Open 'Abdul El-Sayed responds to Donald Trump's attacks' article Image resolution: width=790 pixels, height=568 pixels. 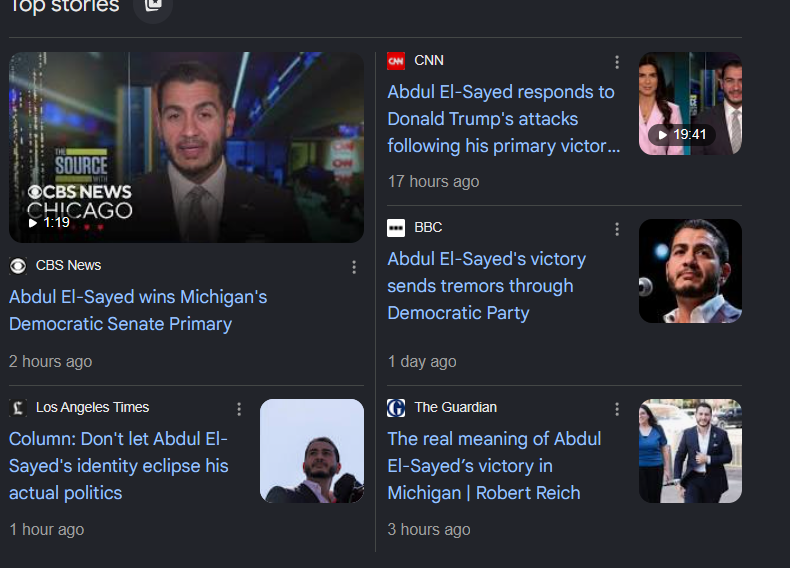click(x=504, y=119)
